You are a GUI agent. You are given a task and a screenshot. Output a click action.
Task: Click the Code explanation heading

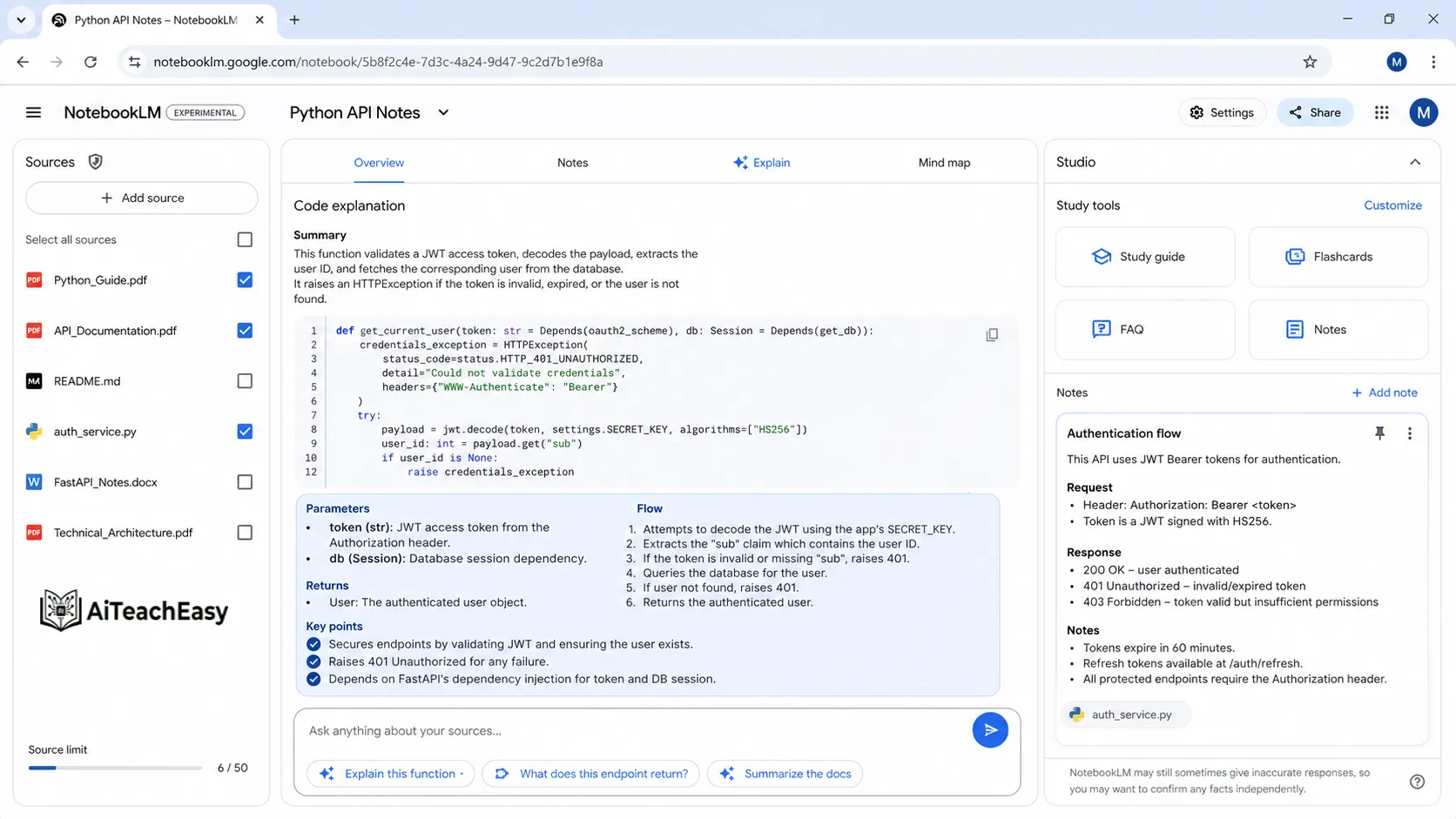pyautogui.click(x=349, y=206)
